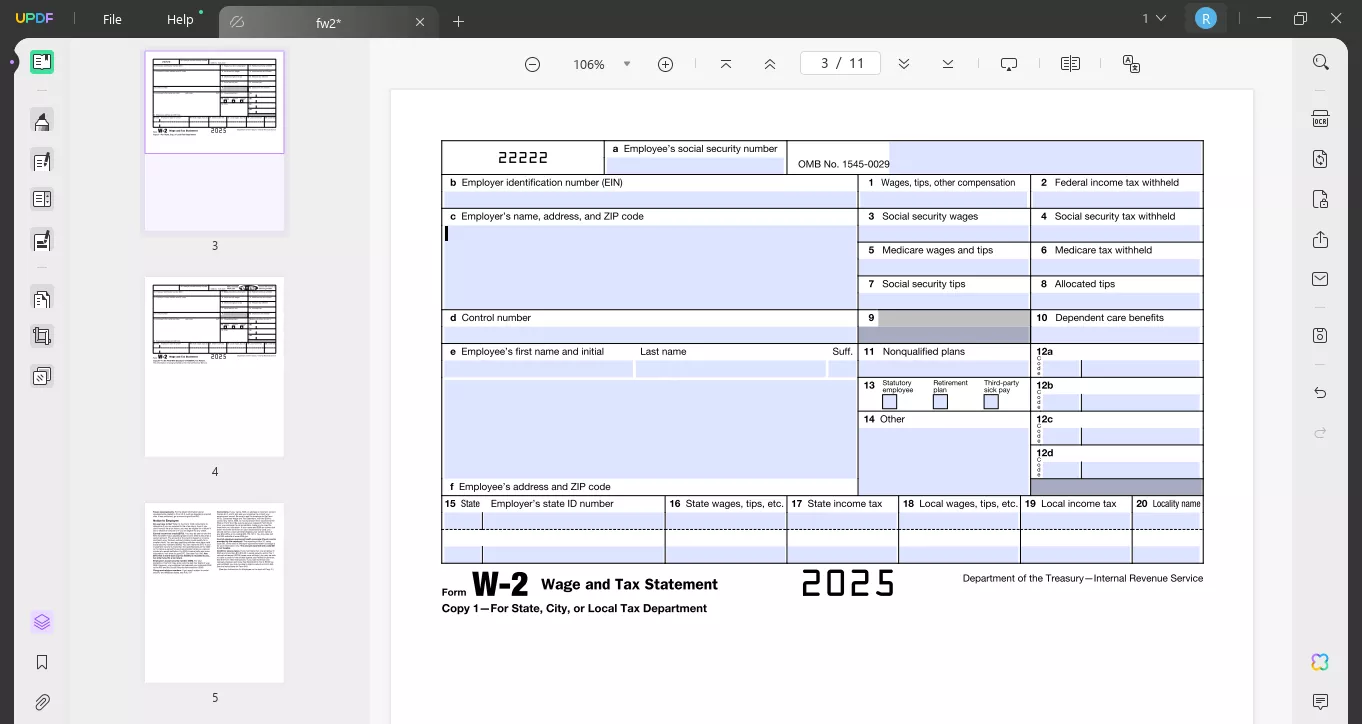The image size is (1362, 724).
Task: Open the File menu
Action: pos(111,18)
